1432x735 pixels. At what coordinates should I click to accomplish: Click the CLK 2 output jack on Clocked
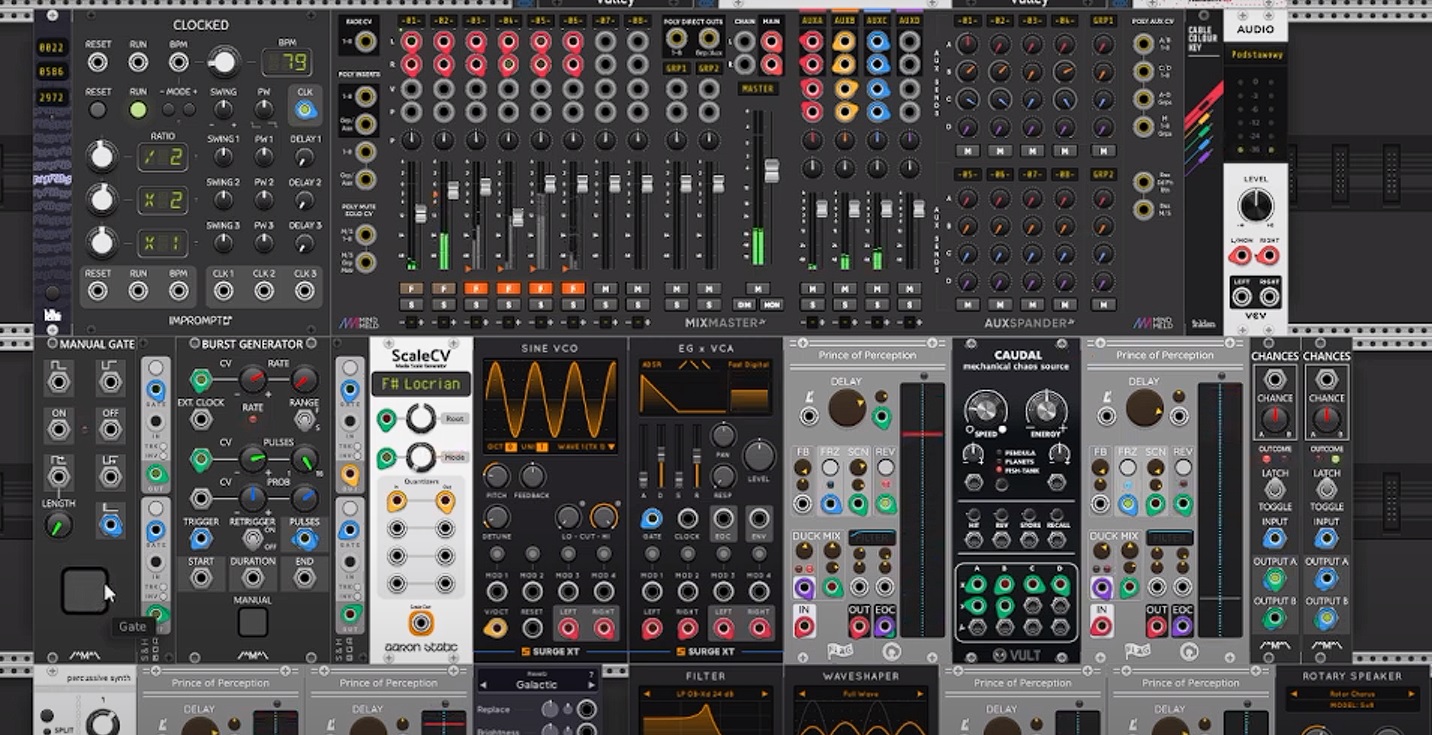(x=264, y=292)
